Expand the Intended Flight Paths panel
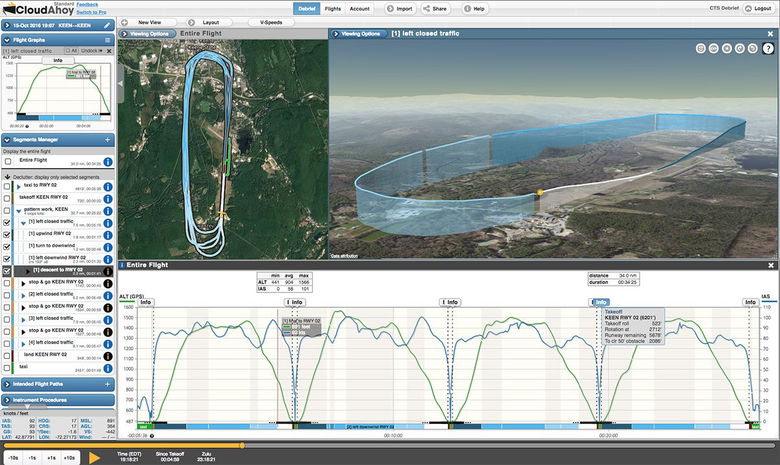The height and width of the screenshot is (465, 780). 7,384
